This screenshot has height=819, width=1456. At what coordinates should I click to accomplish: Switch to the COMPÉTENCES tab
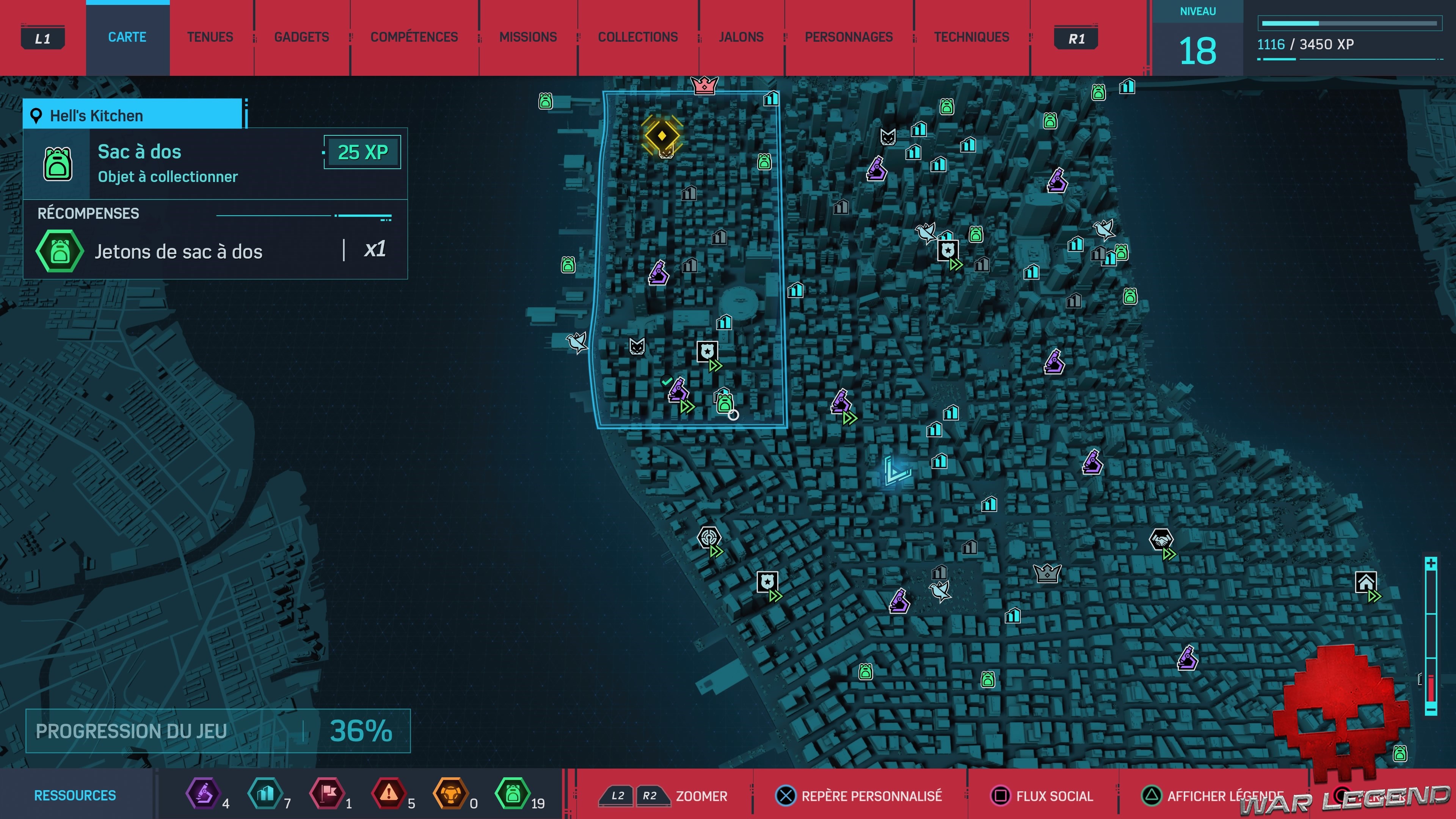414,37
